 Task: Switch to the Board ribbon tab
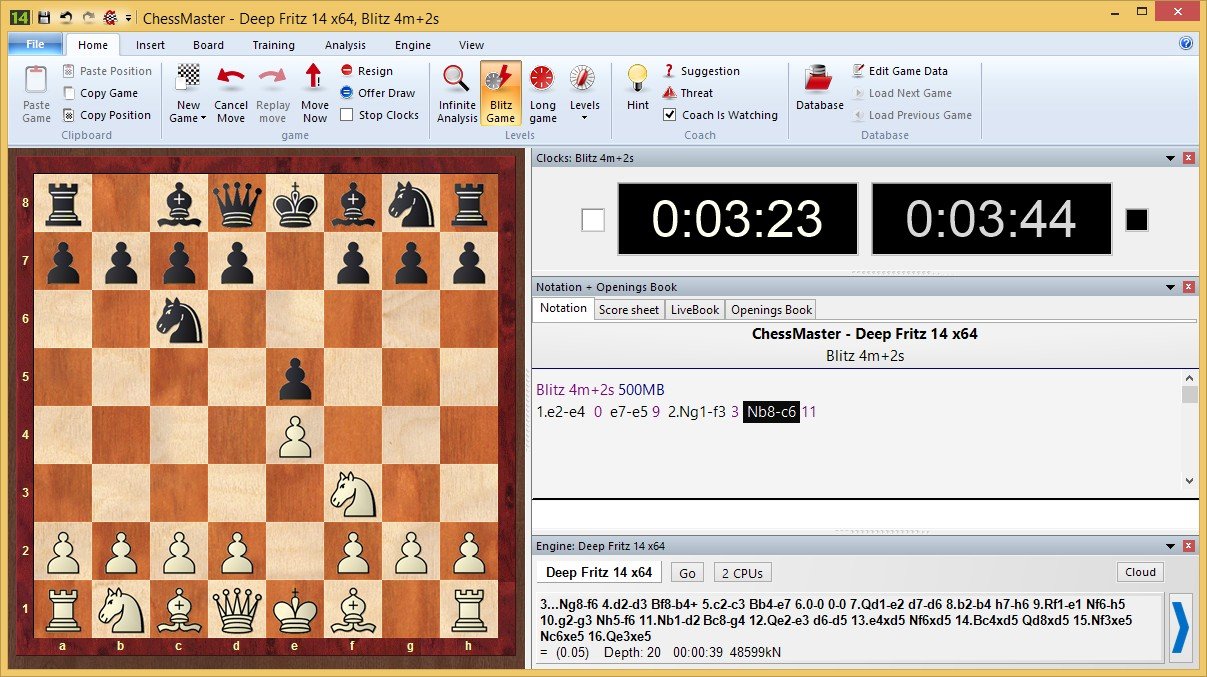pos(209,45)
